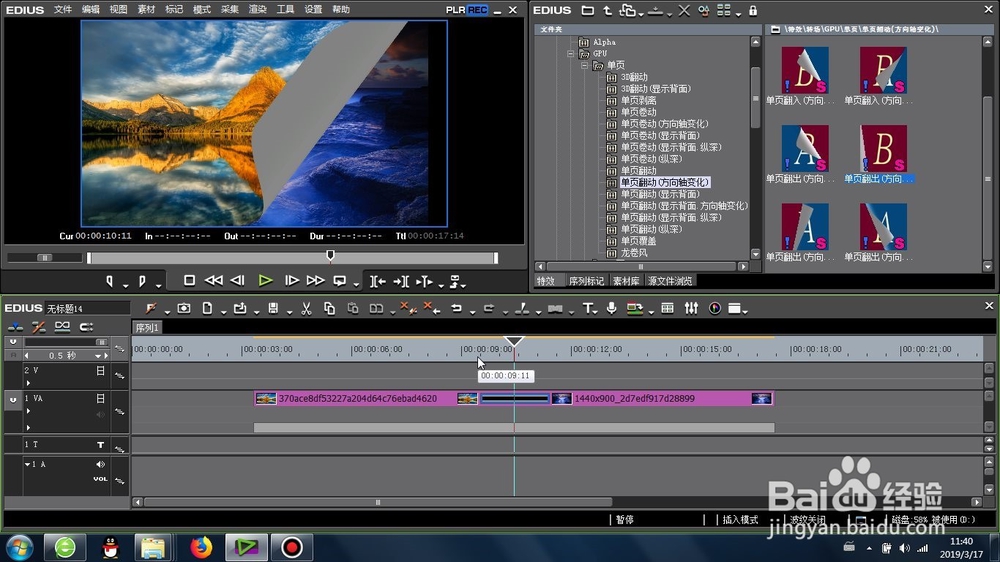Image resolution: width=1000 pixels, height=562 pixels.
Task: Click the Ripple Delete icon
Action: 432,309
